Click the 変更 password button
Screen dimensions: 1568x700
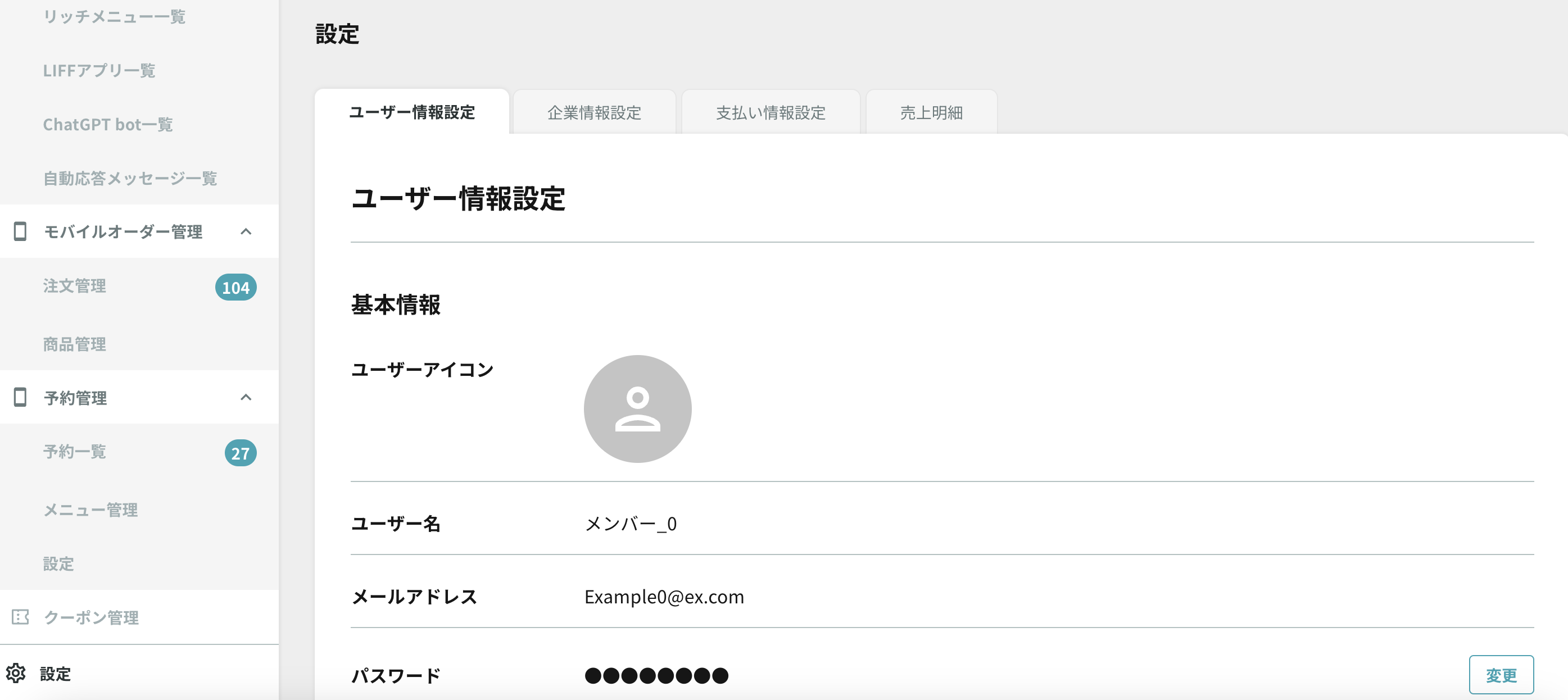coord(1501,674)
